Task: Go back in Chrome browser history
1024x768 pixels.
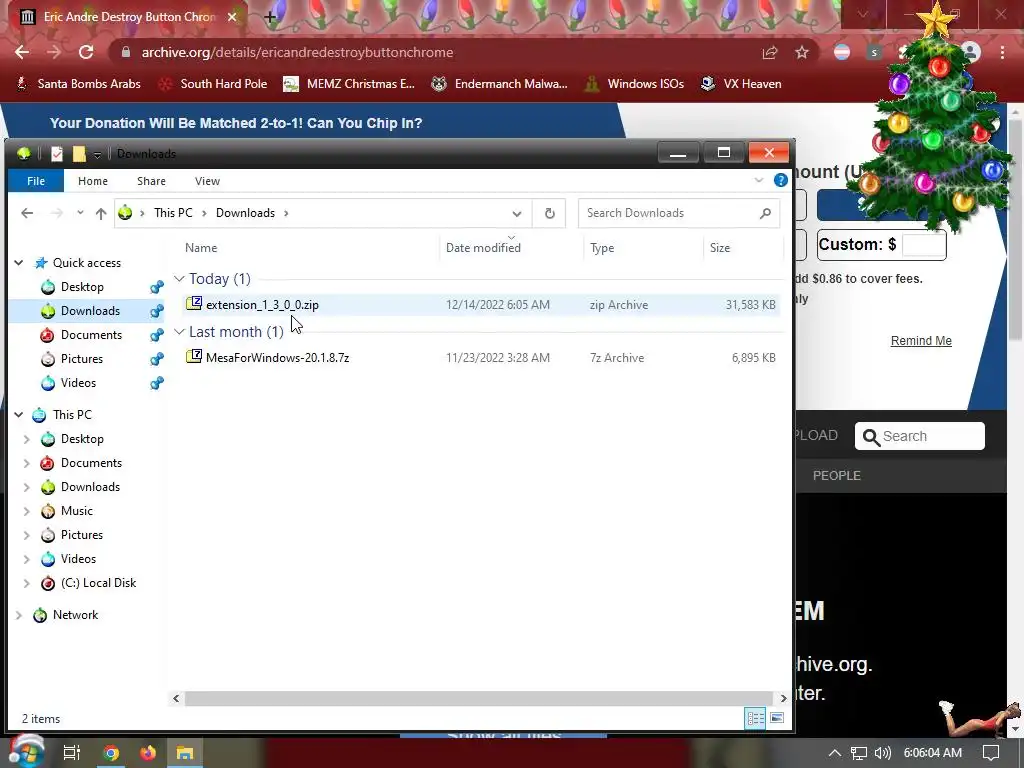Action: tap(22, 52)
